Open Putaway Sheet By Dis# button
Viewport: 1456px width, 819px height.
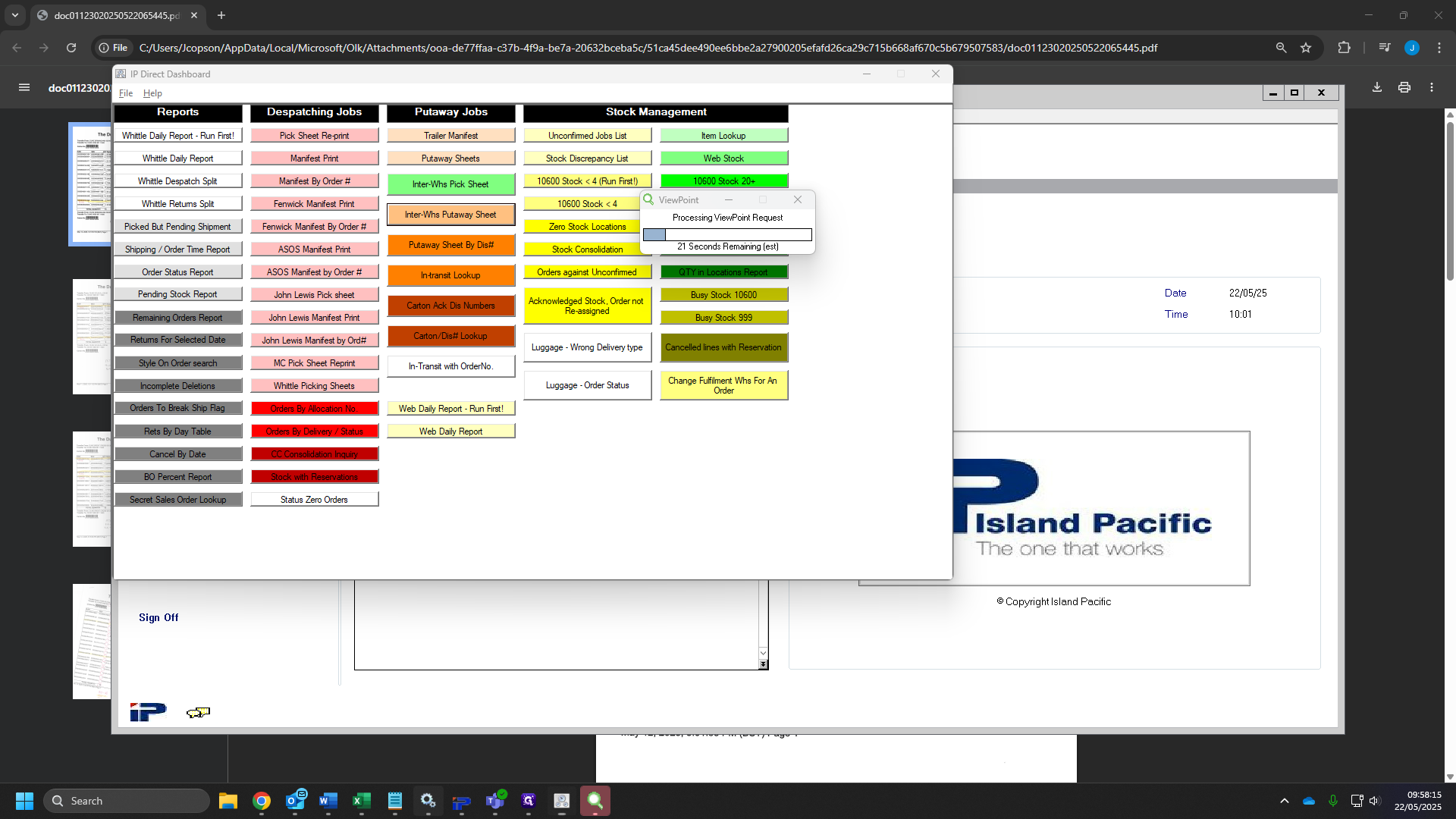pyautogui.click(x=451, y=245)
